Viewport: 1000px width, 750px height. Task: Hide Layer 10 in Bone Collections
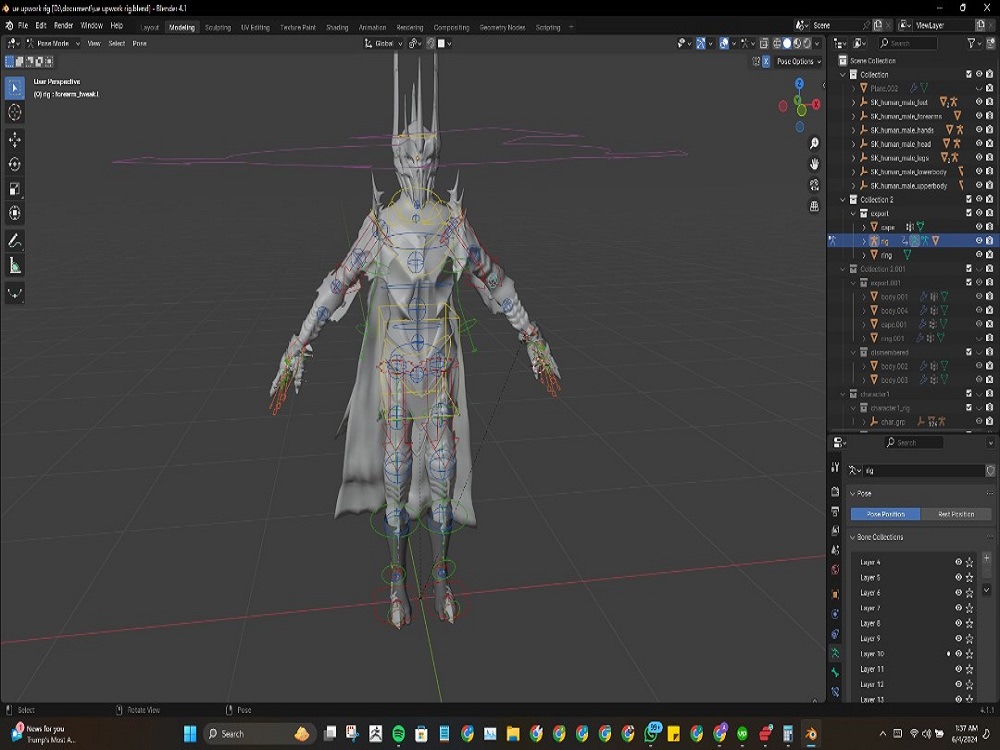point(958,654)
